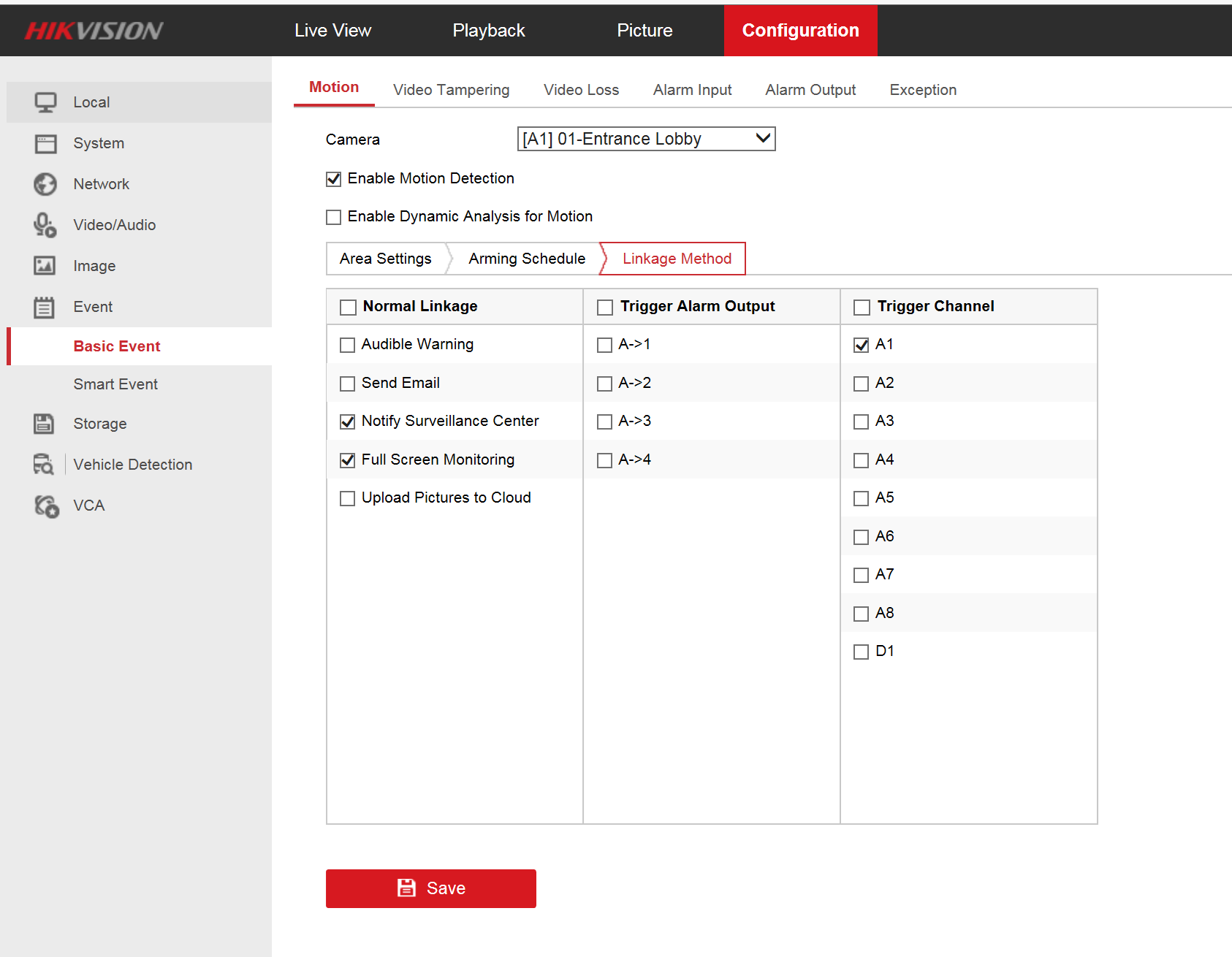Check the Send Email linkage option
Image resolution: width=1232 pixels, height=957 pixels.
tap(348, 384)
